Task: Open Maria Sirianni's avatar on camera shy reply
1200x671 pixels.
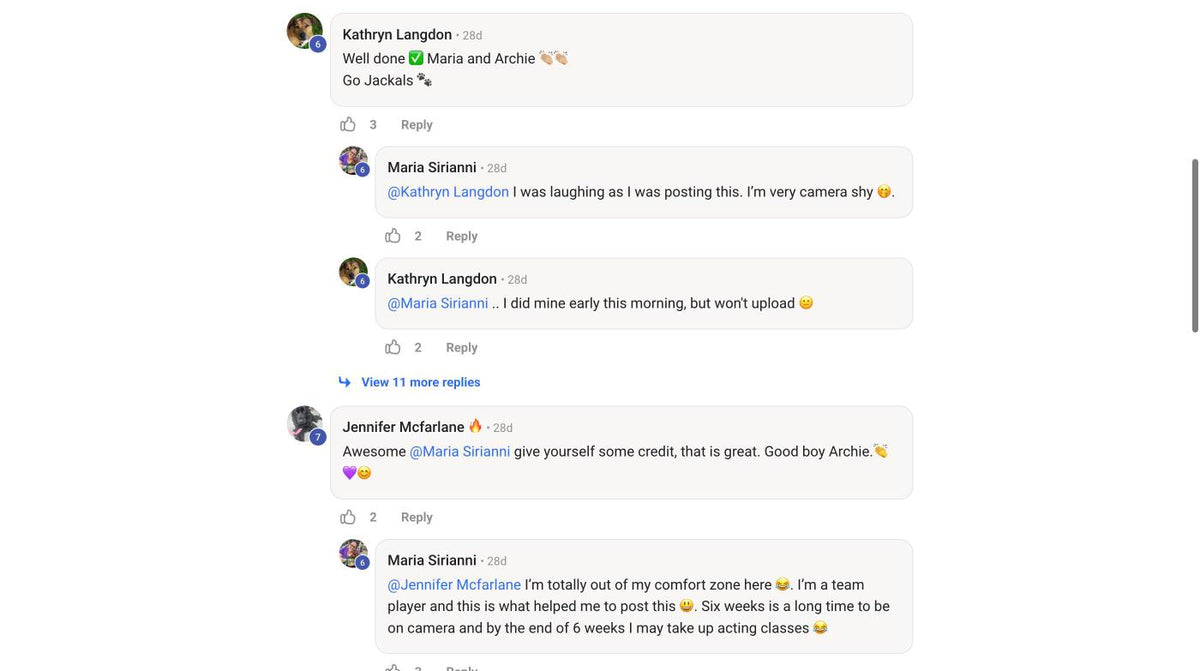Action: click(353, 161)
